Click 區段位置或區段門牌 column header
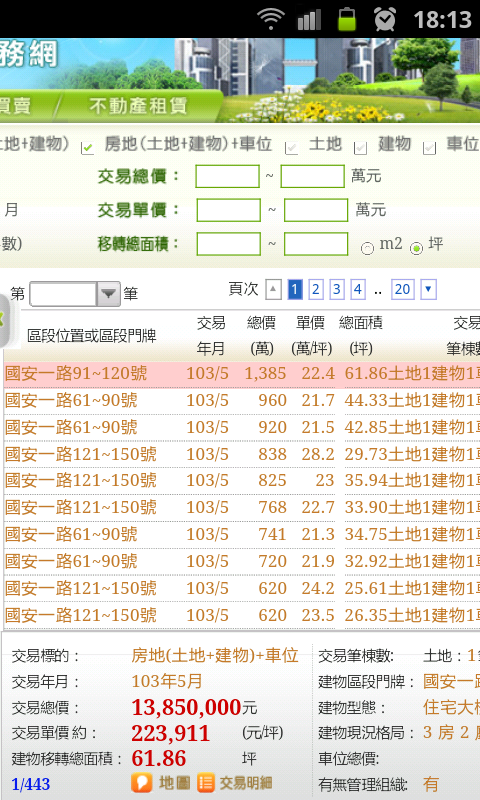The height and width of the screenshot is (800, 480). [x=92, y=336]
